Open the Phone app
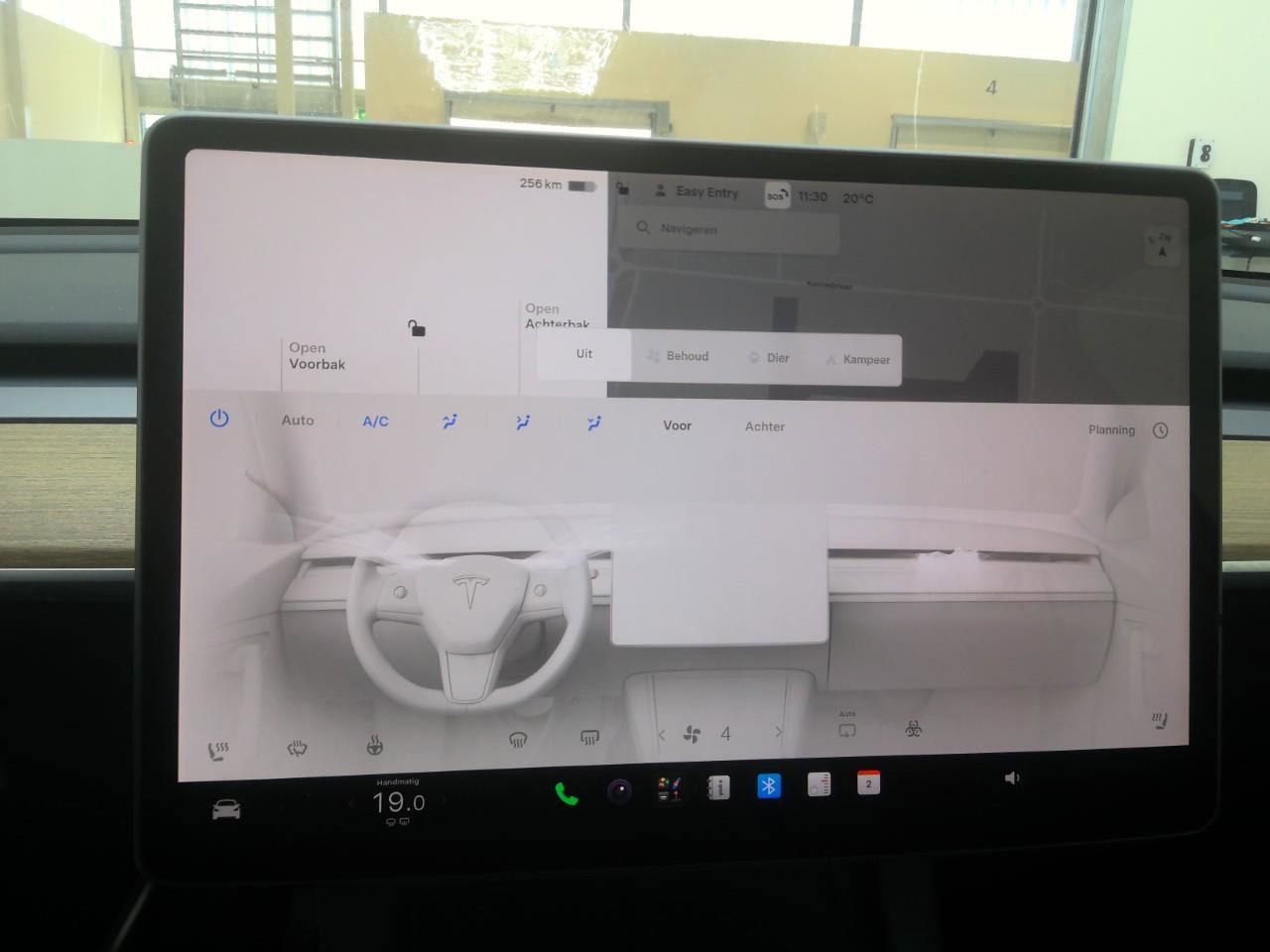The image size is (1270, 952). click(567, 793)
